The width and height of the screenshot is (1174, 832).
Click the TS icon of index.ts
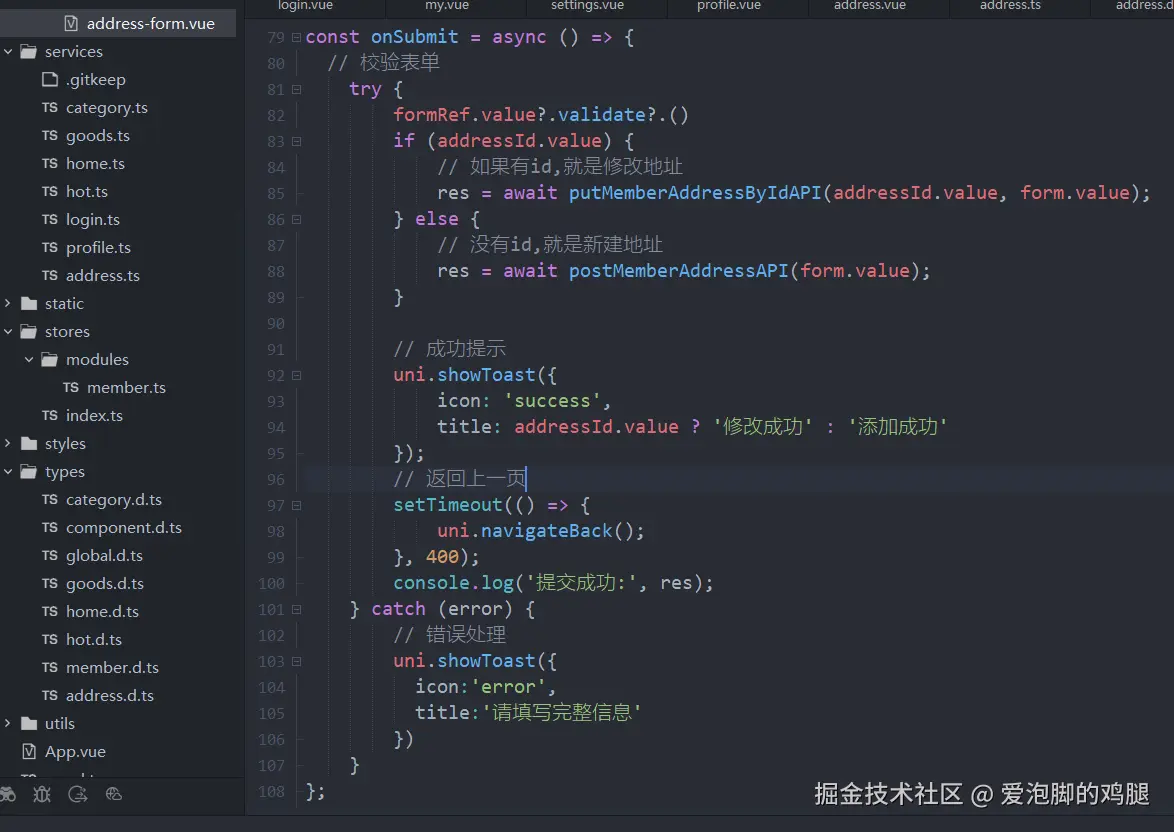(x=50, y=416)
